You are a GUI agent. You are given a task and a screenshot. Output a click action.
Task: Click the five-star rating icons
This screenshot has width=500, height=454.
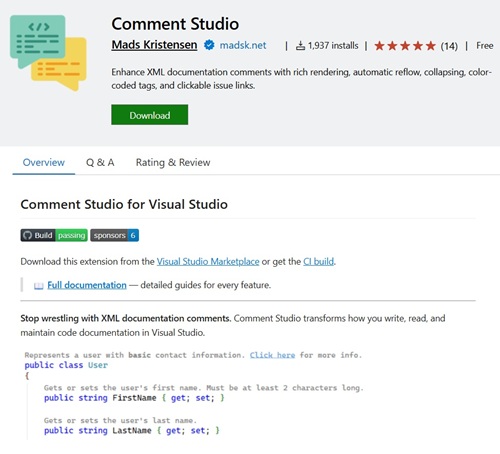point(405,46)
